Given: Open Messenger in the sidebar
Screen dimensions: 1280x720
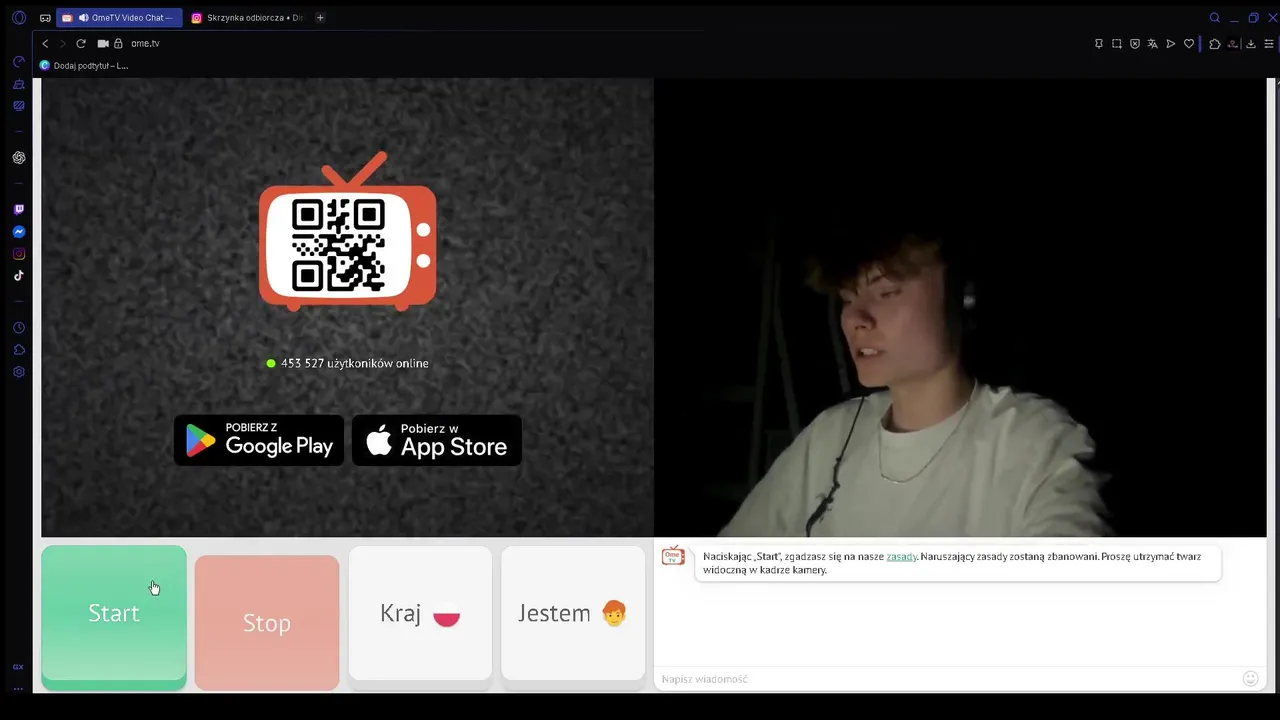Looking at the screenshot, I should pyautogui.click(x=18, y=232).
